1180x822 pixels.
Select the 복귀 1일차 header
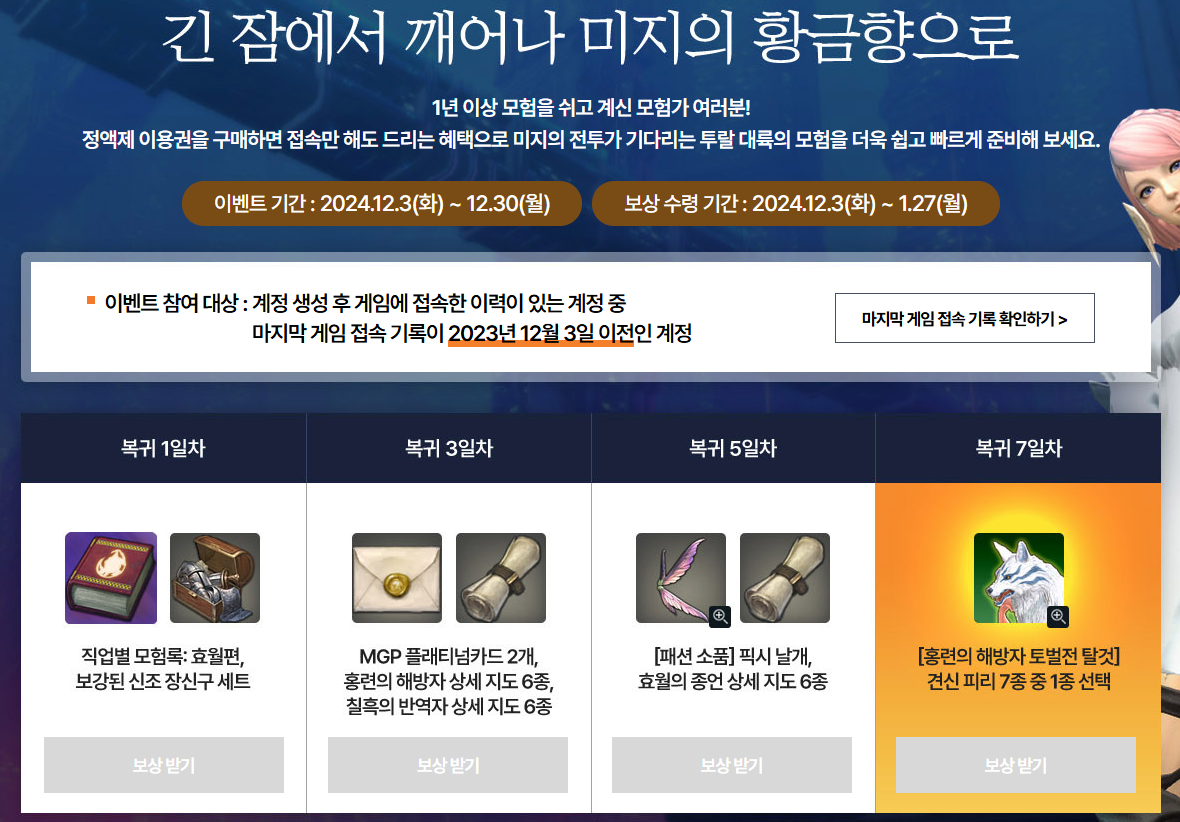[163, 448]
